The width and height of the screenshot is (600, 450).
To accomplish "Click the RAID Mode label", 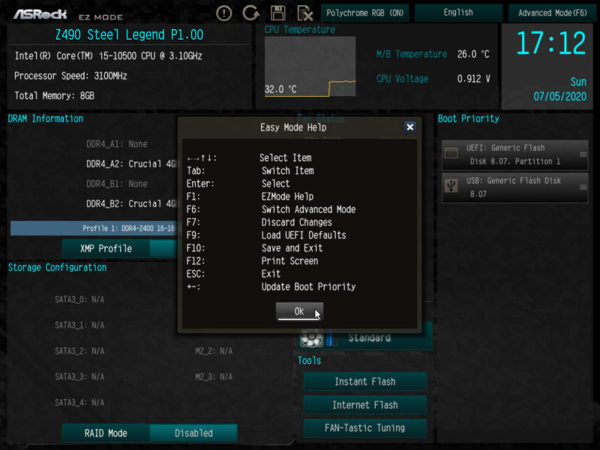I will tap(106, 433).
